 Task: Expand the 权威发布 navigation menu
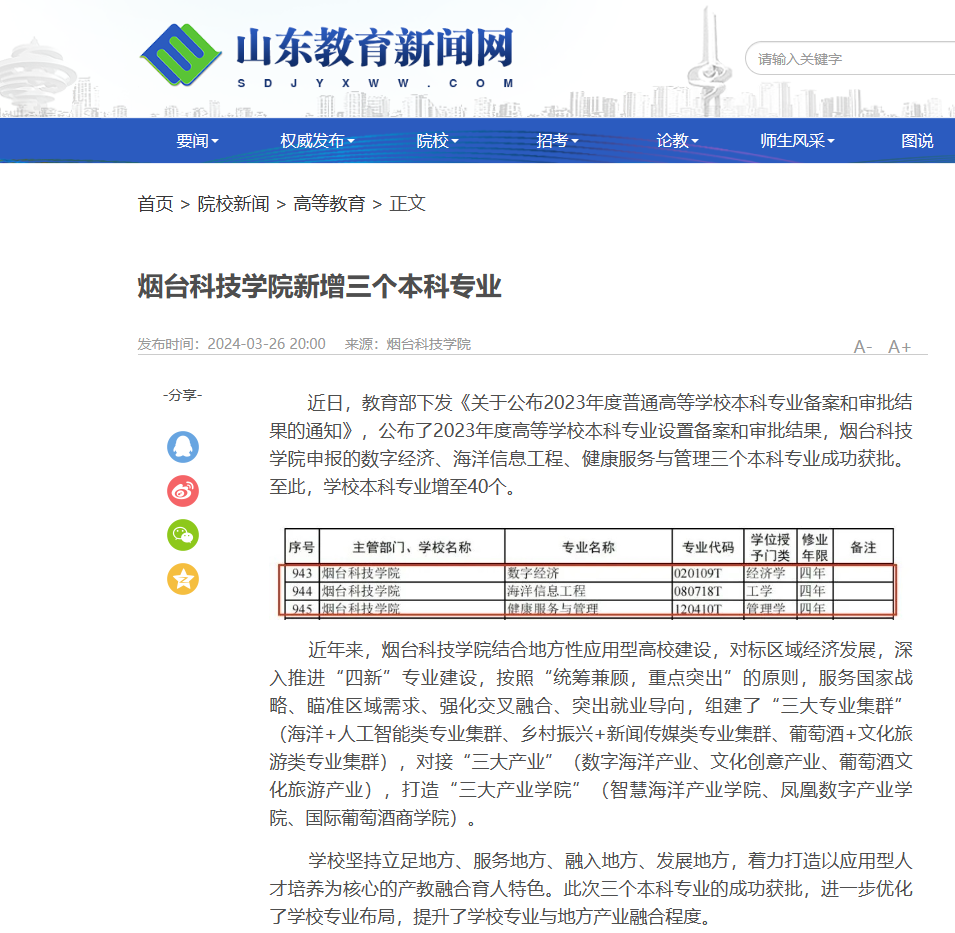tap(317, 141)
